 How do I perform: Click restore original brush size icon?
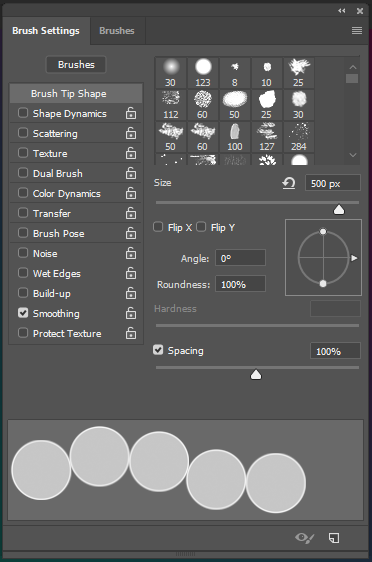pyautogui.click(x=288, y=184)
